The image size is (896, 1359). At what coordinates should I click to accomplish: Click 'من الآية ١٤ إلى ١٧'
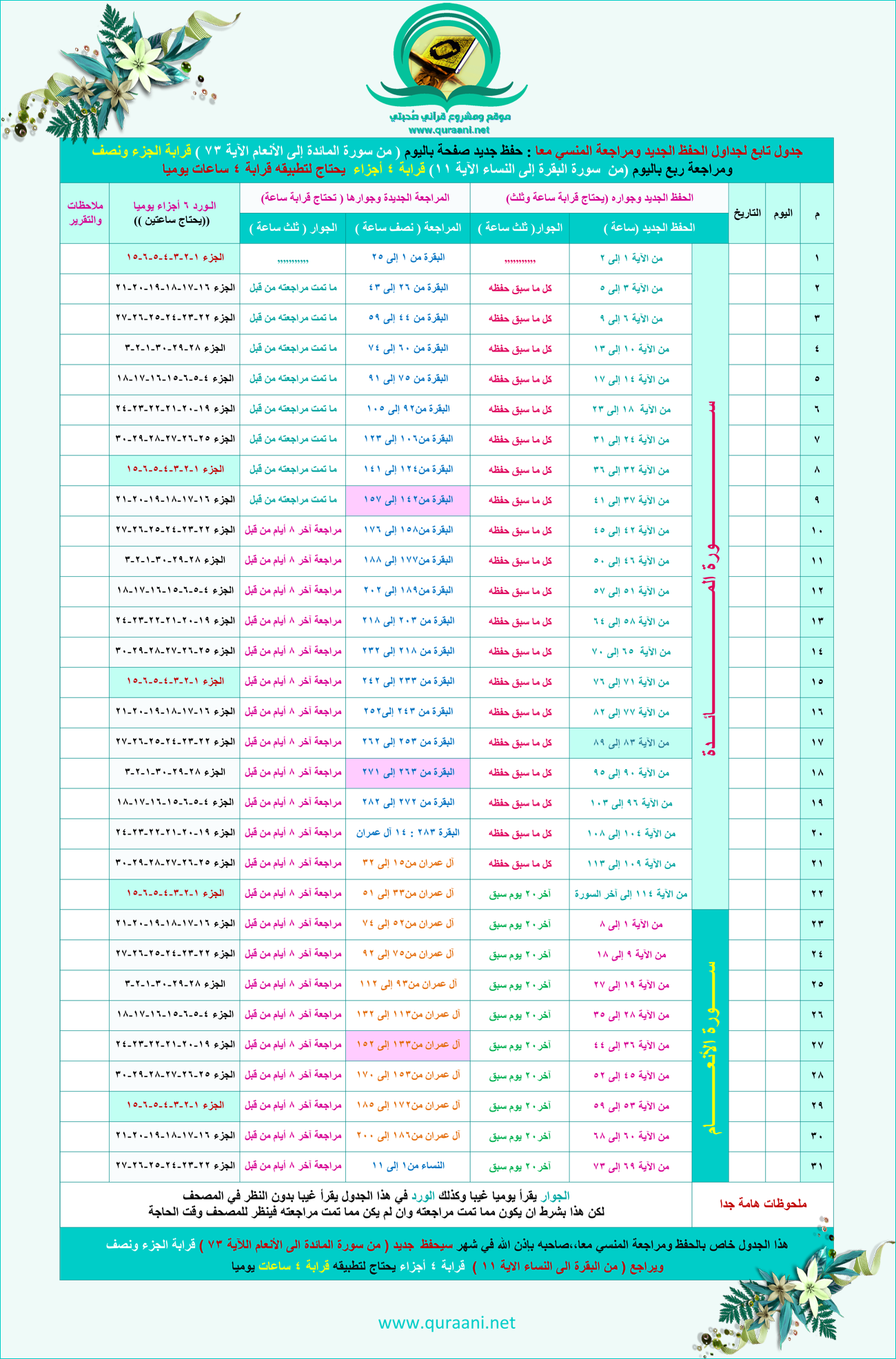(631, 379)
